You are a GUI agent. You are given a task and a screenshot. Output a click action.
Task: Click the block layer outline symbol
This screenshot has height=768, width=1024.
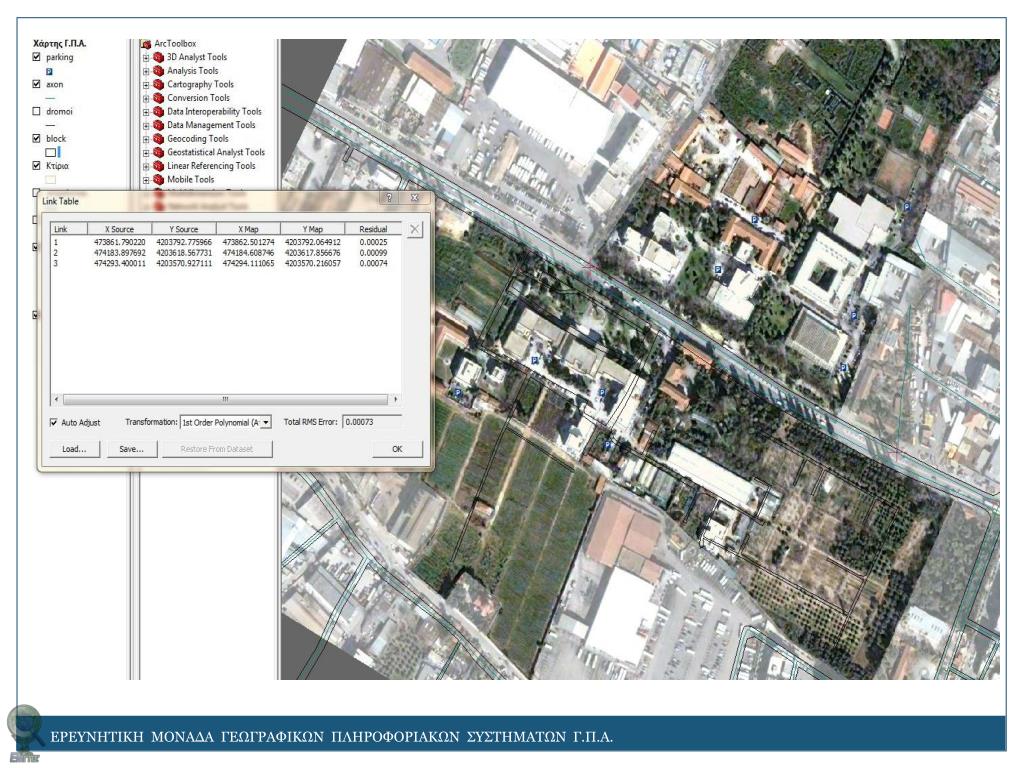coord(51,152)
